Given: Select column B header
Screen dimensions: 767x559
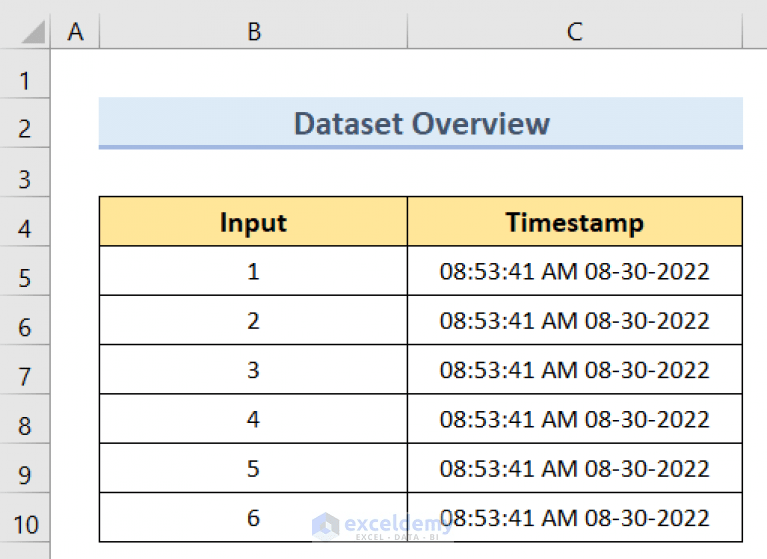Looking at the screenshot, I should click(x=253, y=32).
